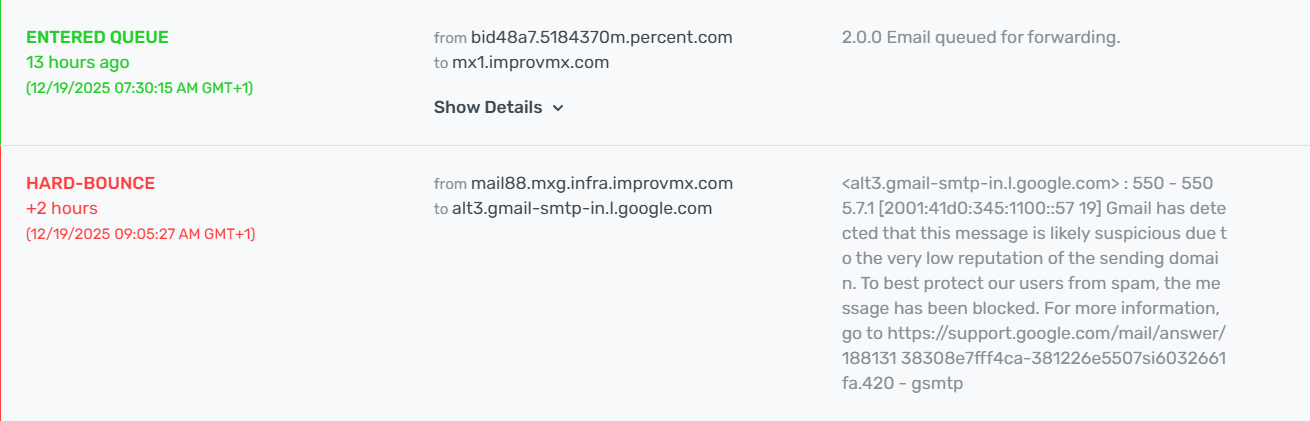
Task: Click the Show Details text link
Action: [x=488, y=107]
